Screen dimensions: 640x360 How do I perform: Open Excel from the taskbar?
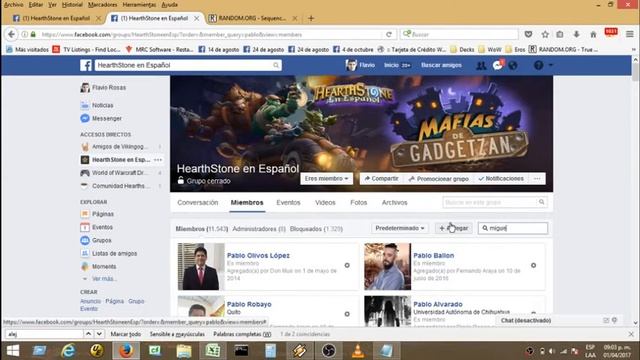click(x=213, y=351)
